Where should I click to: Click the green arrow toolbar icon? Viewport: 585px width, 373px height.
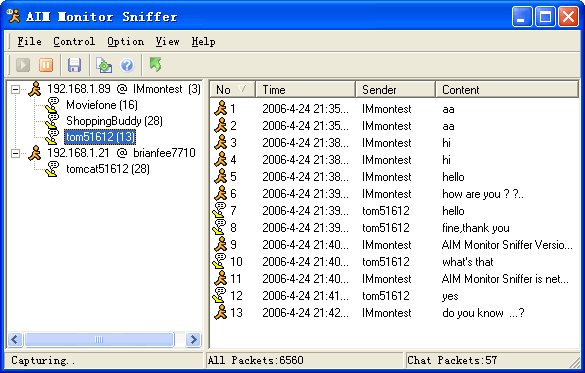(x=156, y=65)
